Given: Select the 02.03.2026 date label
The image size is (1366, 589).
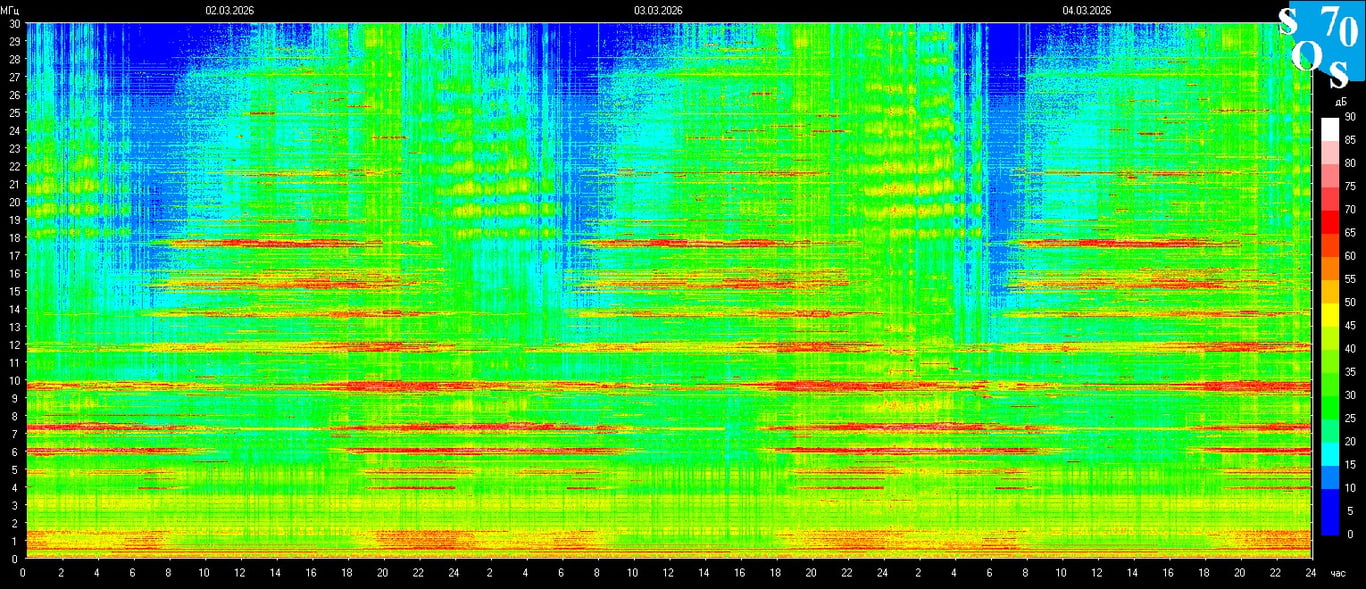Looking at the screenshot, I should (230, 10).
